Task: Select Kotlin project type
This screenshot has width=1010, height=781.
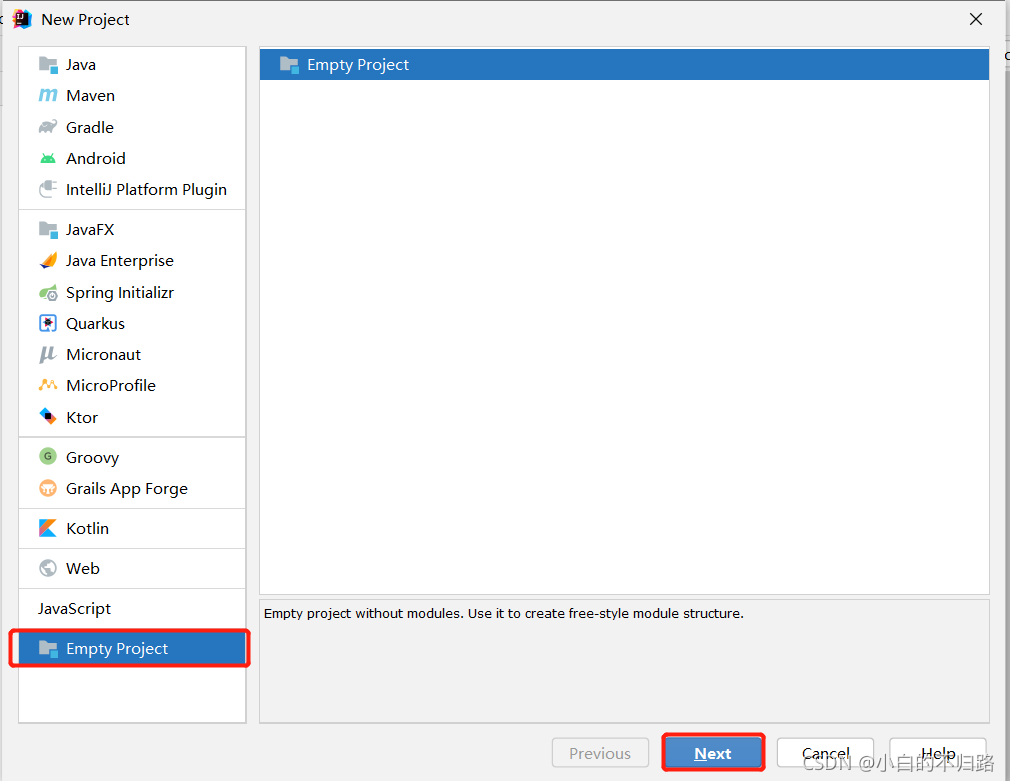Action: 132,528
